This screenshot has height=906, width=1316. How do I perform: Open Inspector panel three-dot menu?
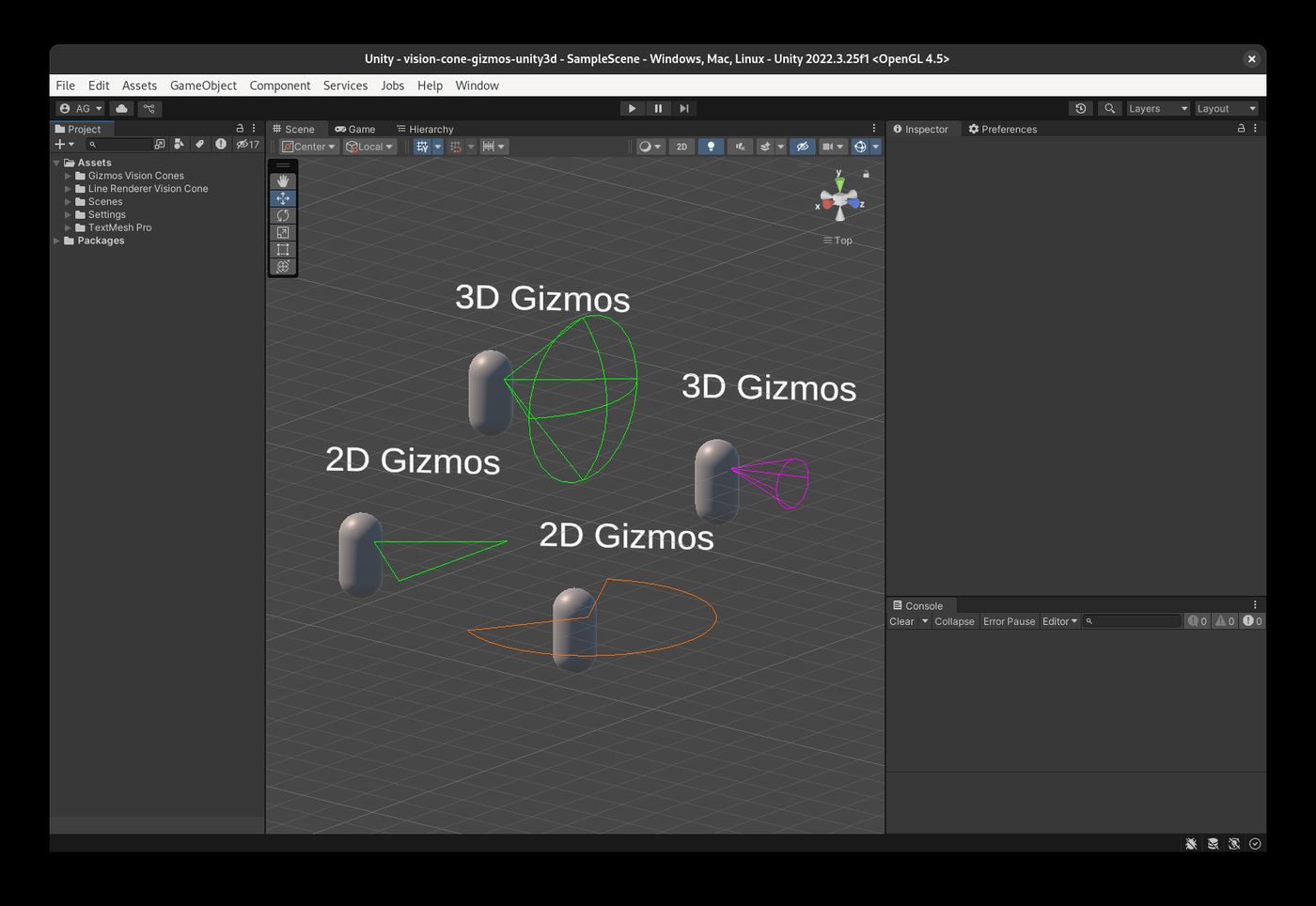(1255, 129)
